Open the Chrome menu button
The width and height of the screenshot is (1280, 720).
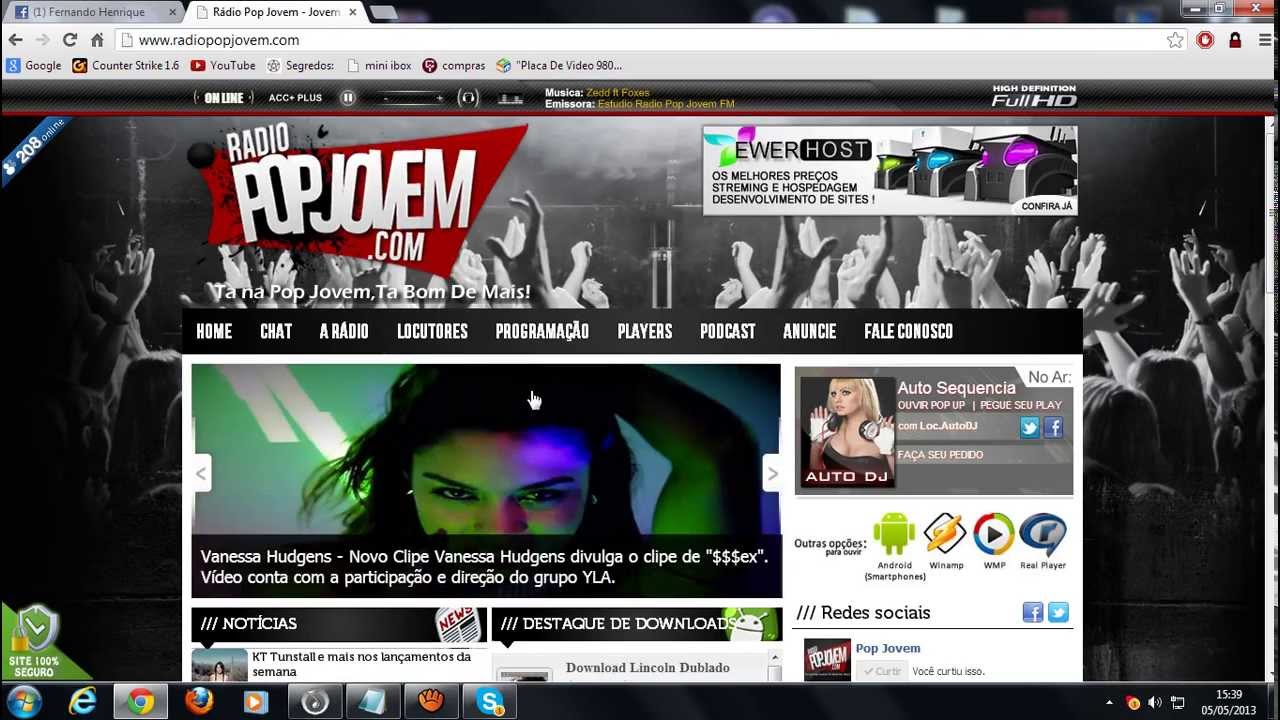(1264, 40)
